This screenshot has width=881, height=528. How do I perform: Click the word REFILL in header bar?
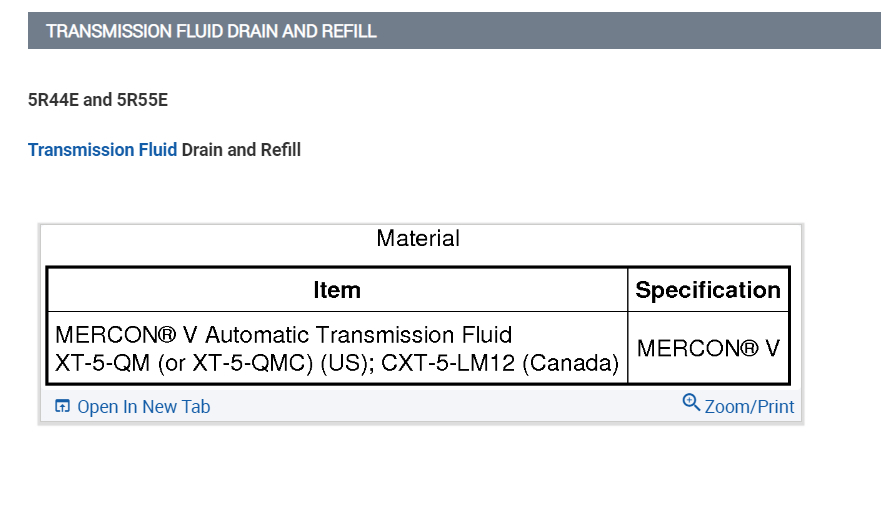(349, 31)
